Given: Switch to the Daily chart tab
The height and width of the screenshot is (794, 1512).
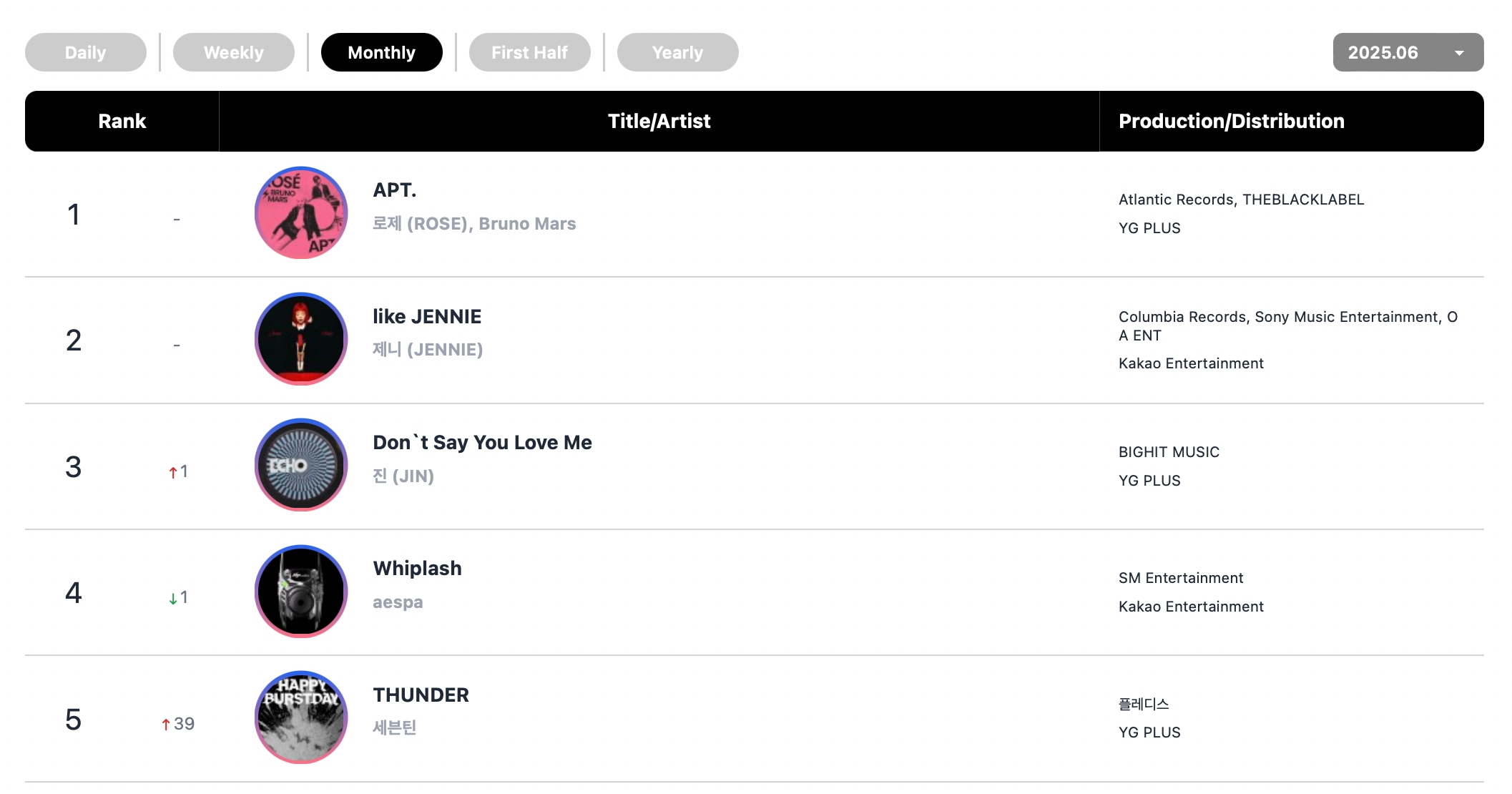Looking at the screenshot, I should pos(86,52).
